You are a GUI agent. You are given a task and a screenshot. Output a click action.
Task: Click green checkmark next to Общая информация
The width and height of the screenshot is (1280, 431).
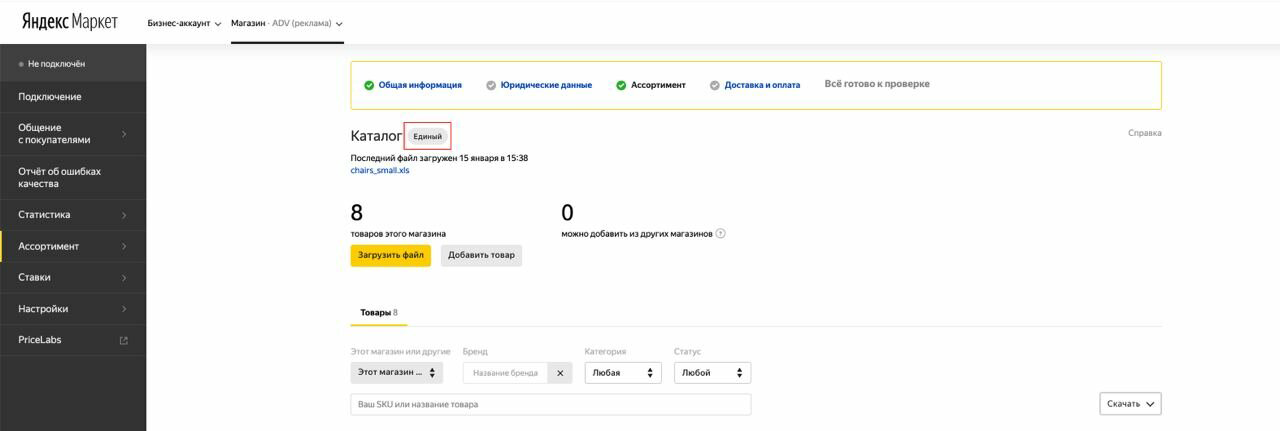click(369, 85)
